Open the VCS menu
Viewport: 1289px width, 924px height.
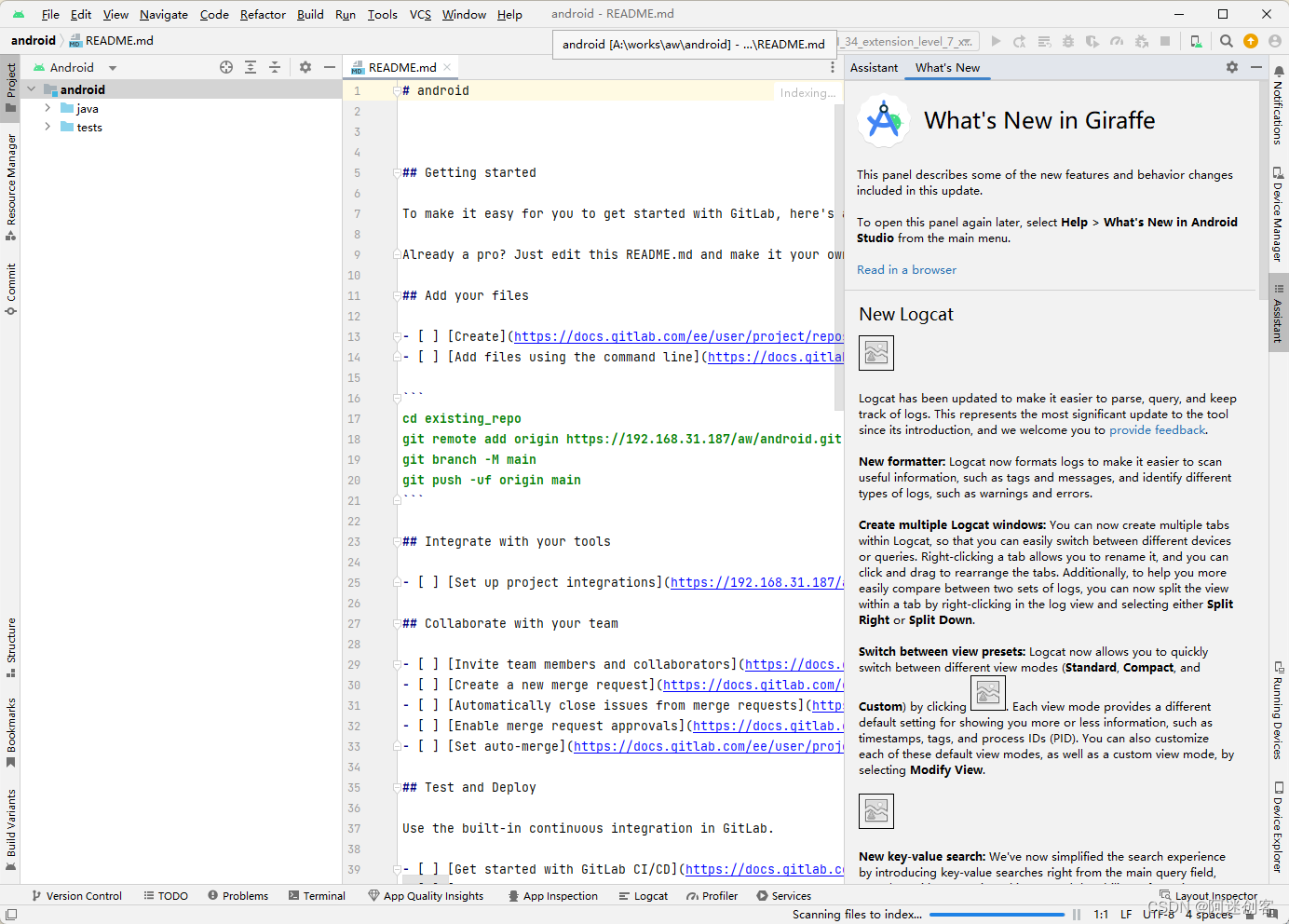[420, 14]
